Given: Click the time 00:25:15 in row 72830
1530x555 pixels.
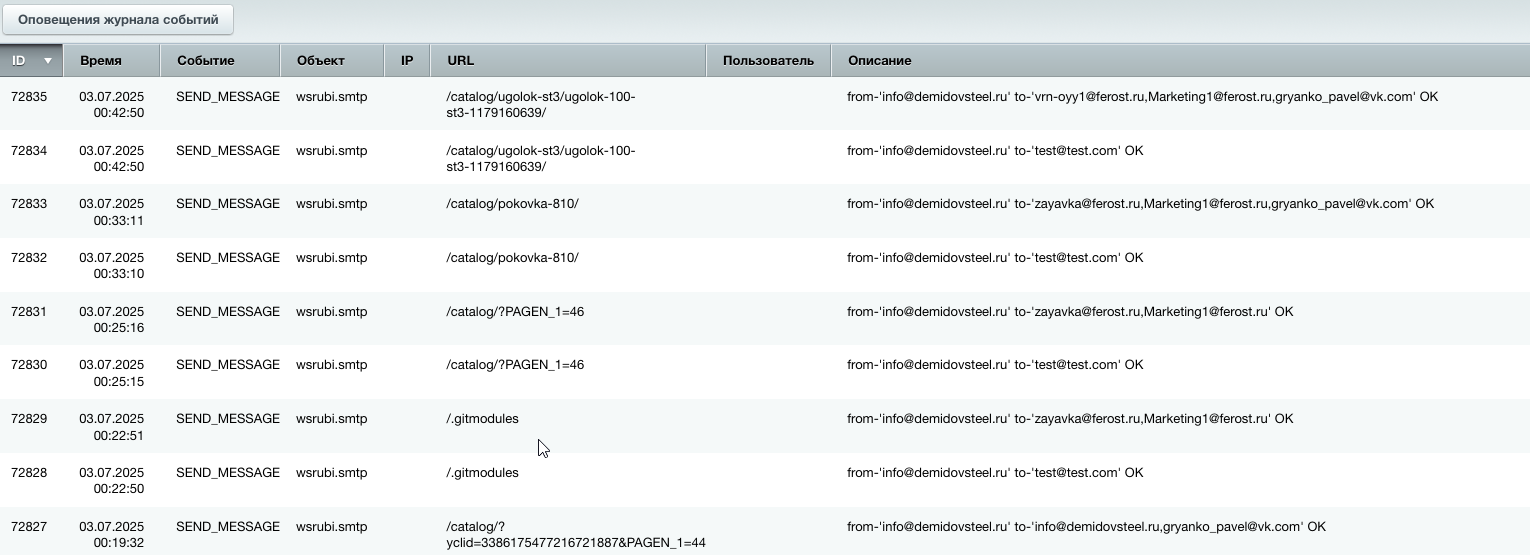Looking at the screenshot, I should 119,382.
